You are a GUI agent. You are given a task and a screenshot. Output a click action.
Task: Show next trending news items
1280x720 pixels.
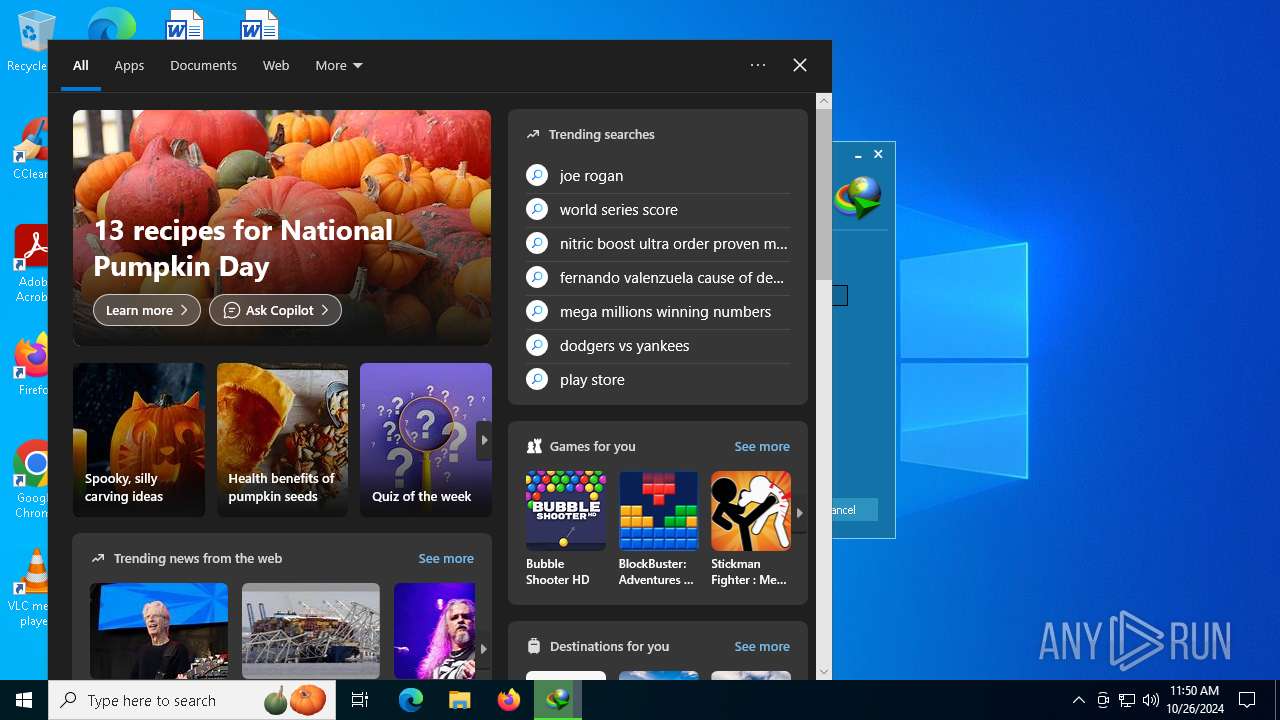484,648
